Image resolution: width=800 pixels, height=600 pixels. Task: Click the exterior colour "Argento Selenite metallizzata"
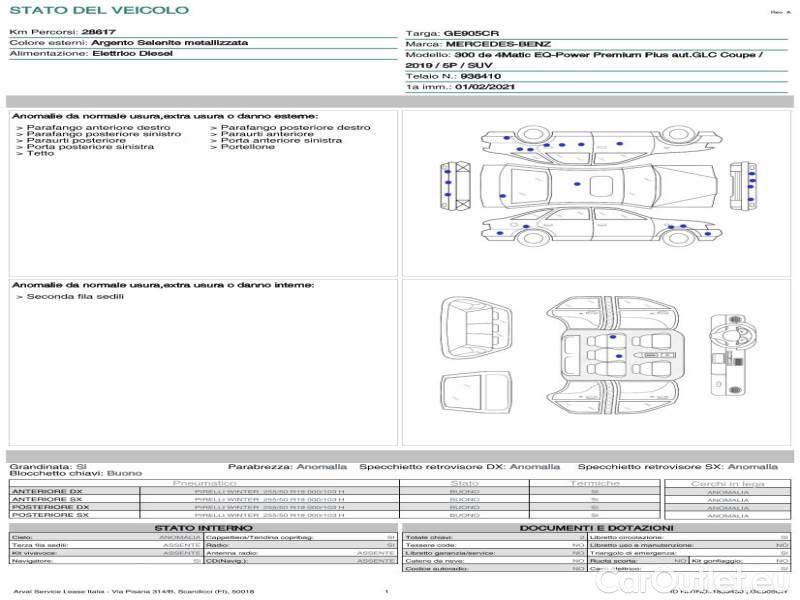pyautogui.click(x=169, y=43)
